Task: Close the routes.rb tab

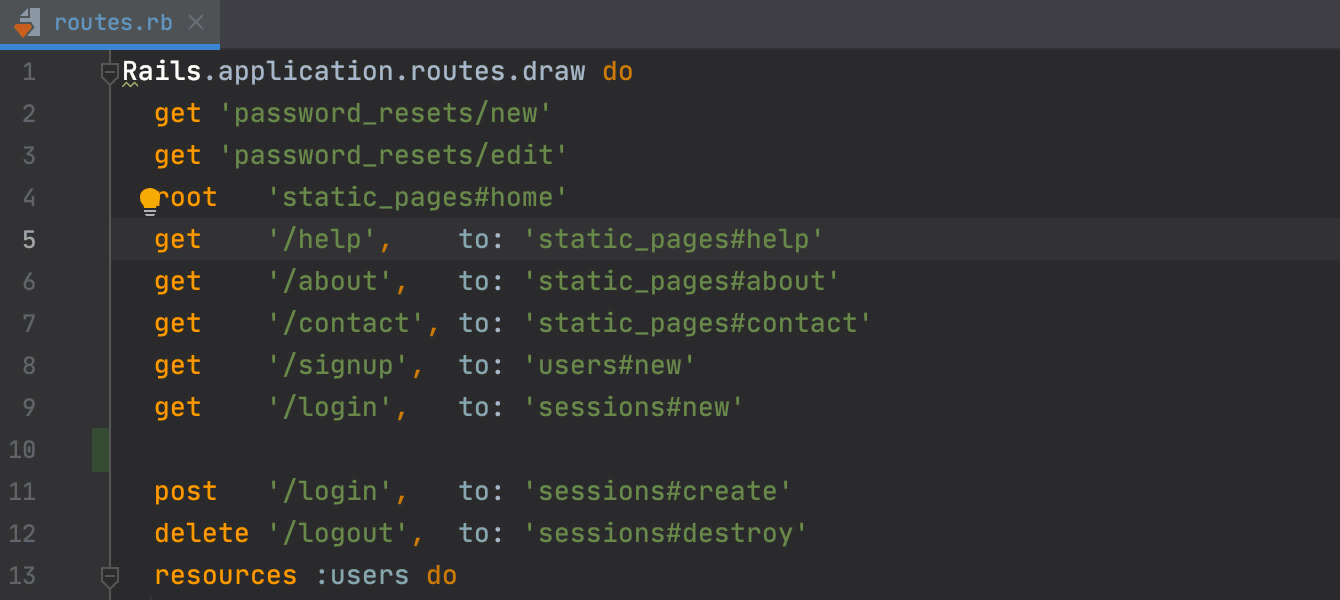Action: tap(196, 22)
